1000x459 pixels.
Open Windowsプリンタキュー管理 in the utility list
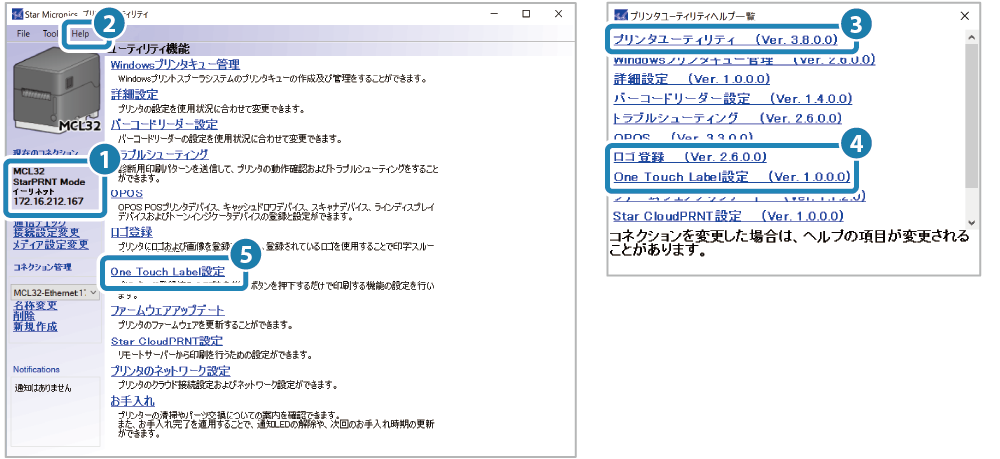click(175, 64)
